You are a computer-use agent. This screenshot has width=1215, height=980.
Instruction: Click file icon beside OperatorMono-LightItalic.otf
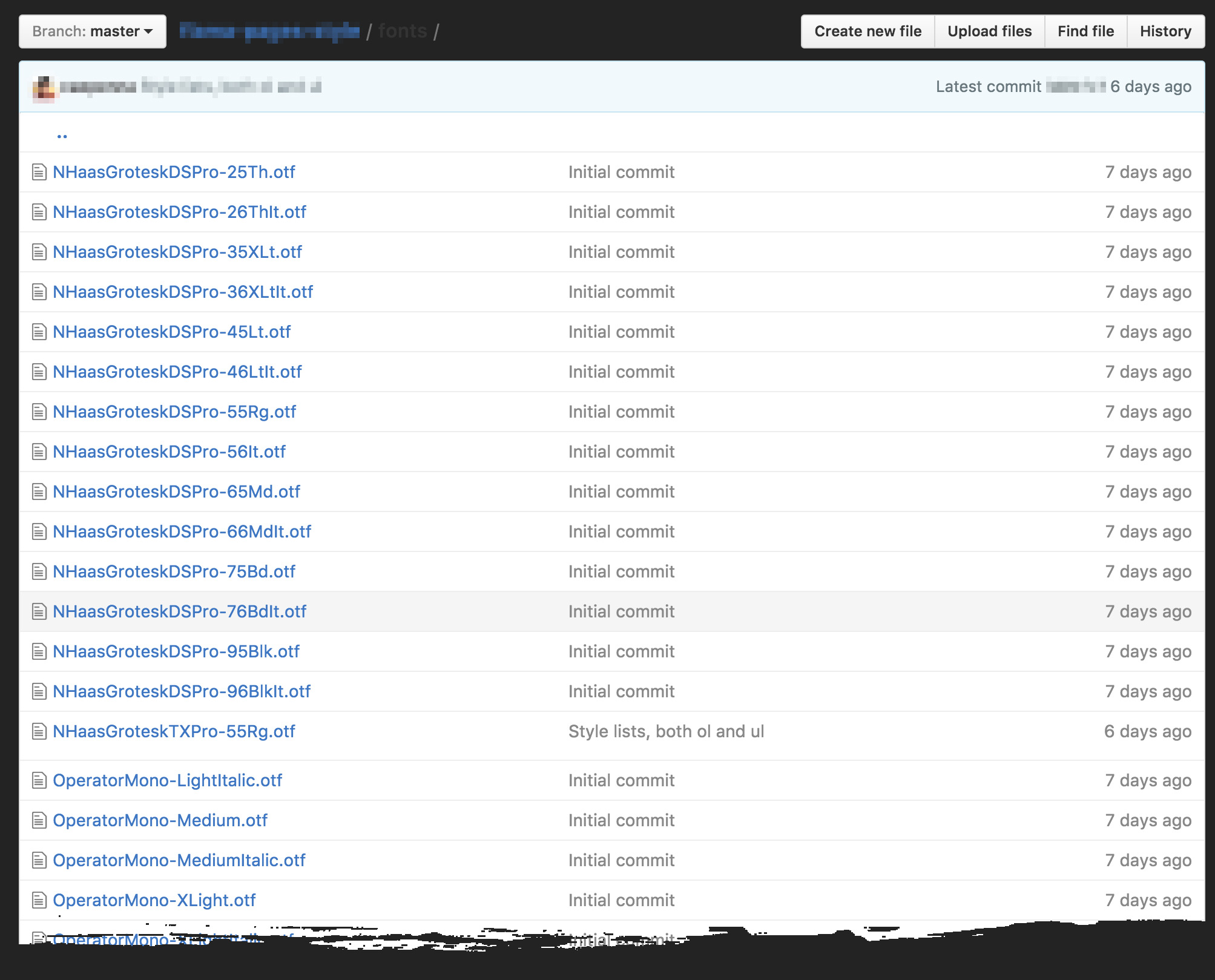[39, 781]
